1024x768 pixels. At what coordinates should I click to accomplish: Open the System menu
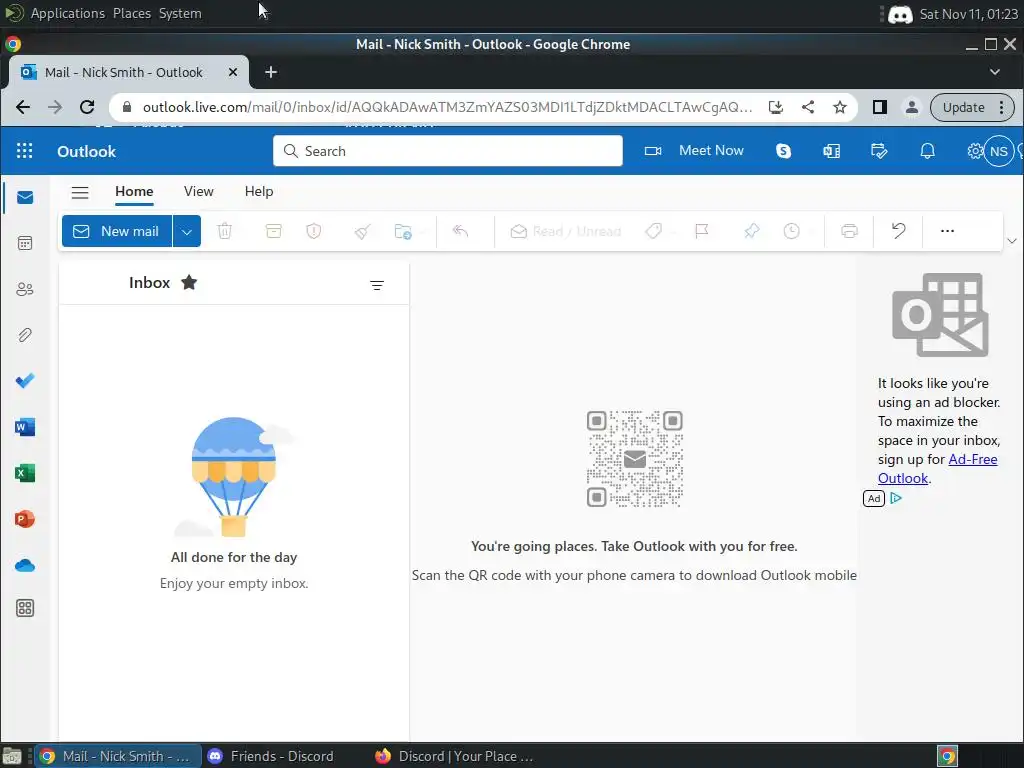(180, 13)
